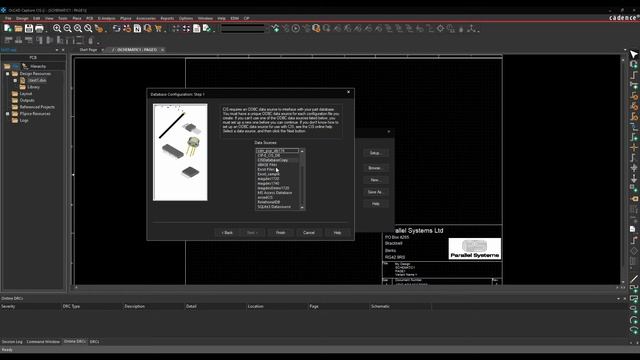Click the Data Sources list scroll-up arrow
This screenshot has height=360, width=640.
click(x=302, y=151)
